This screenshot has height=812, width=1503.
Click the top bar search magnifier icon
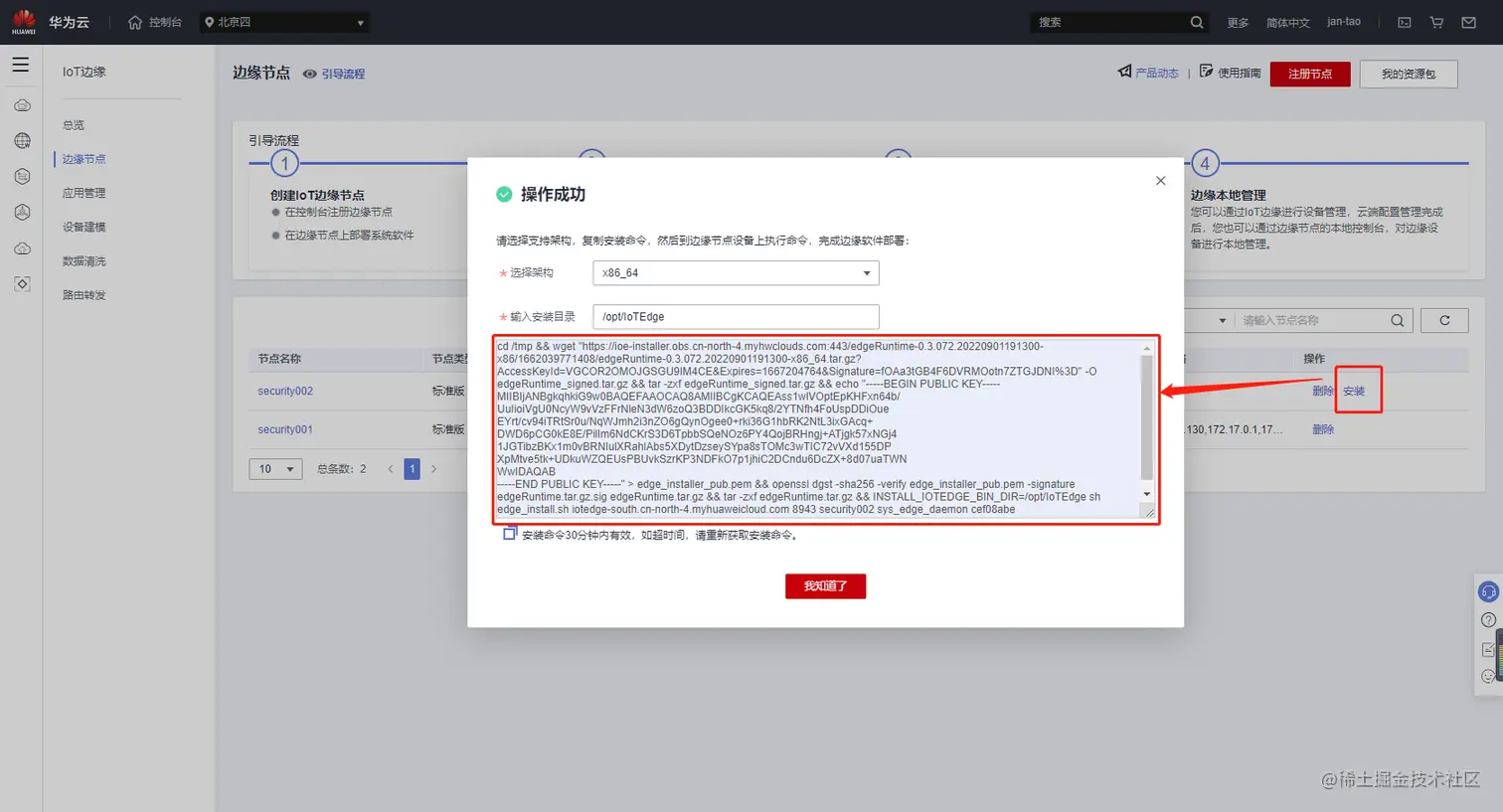(x=1197, y=22)
